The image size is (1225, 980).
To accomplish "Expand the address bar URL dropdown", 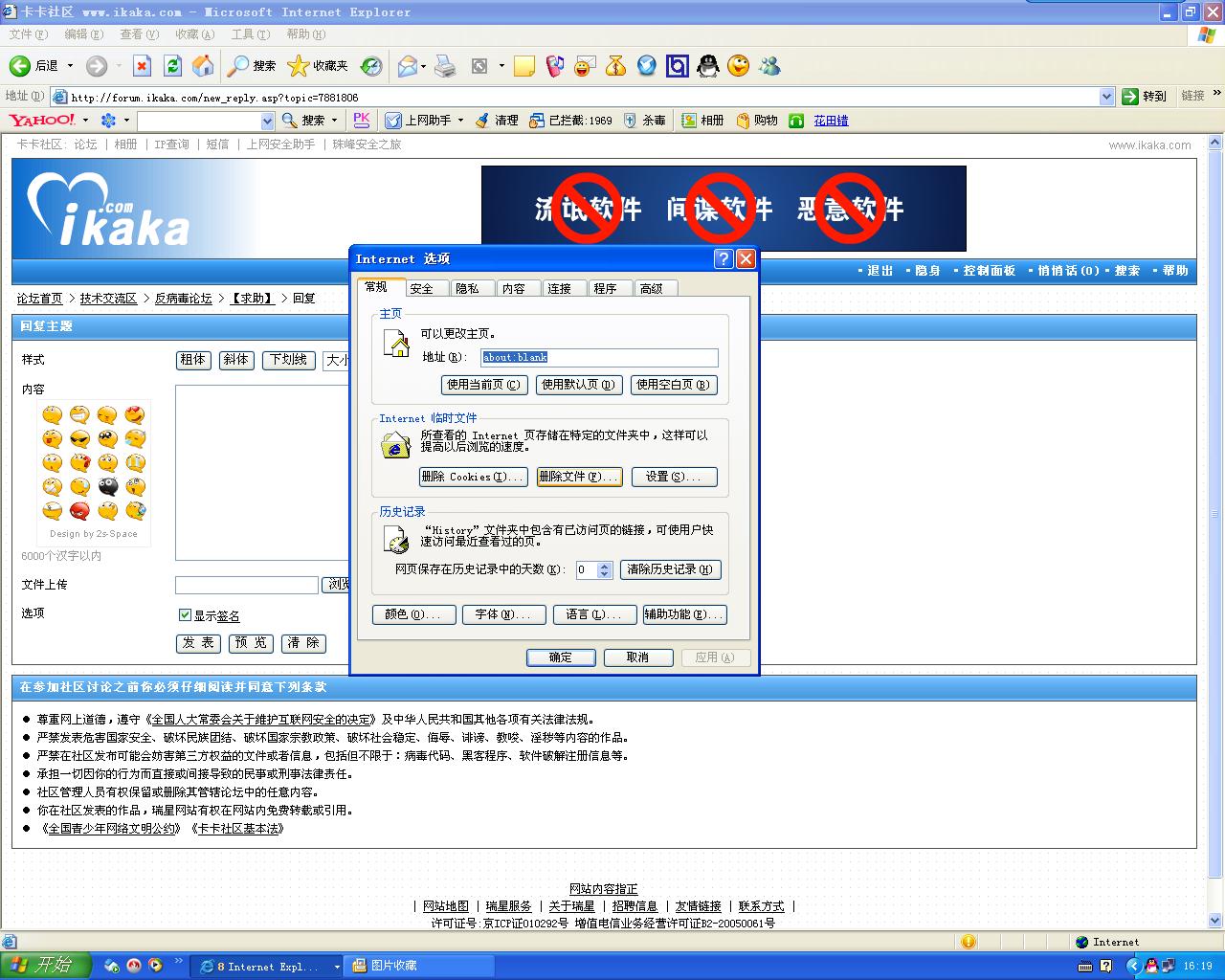I will pyautogui.click(x=1106, y=96).
